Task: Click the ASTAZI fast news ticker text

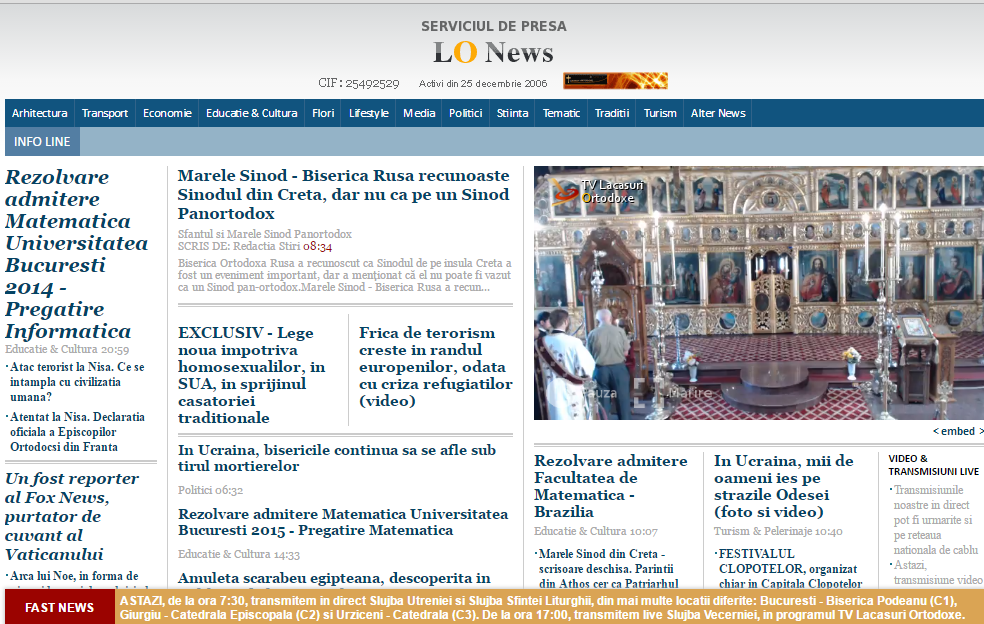Action: click(542, 607)
